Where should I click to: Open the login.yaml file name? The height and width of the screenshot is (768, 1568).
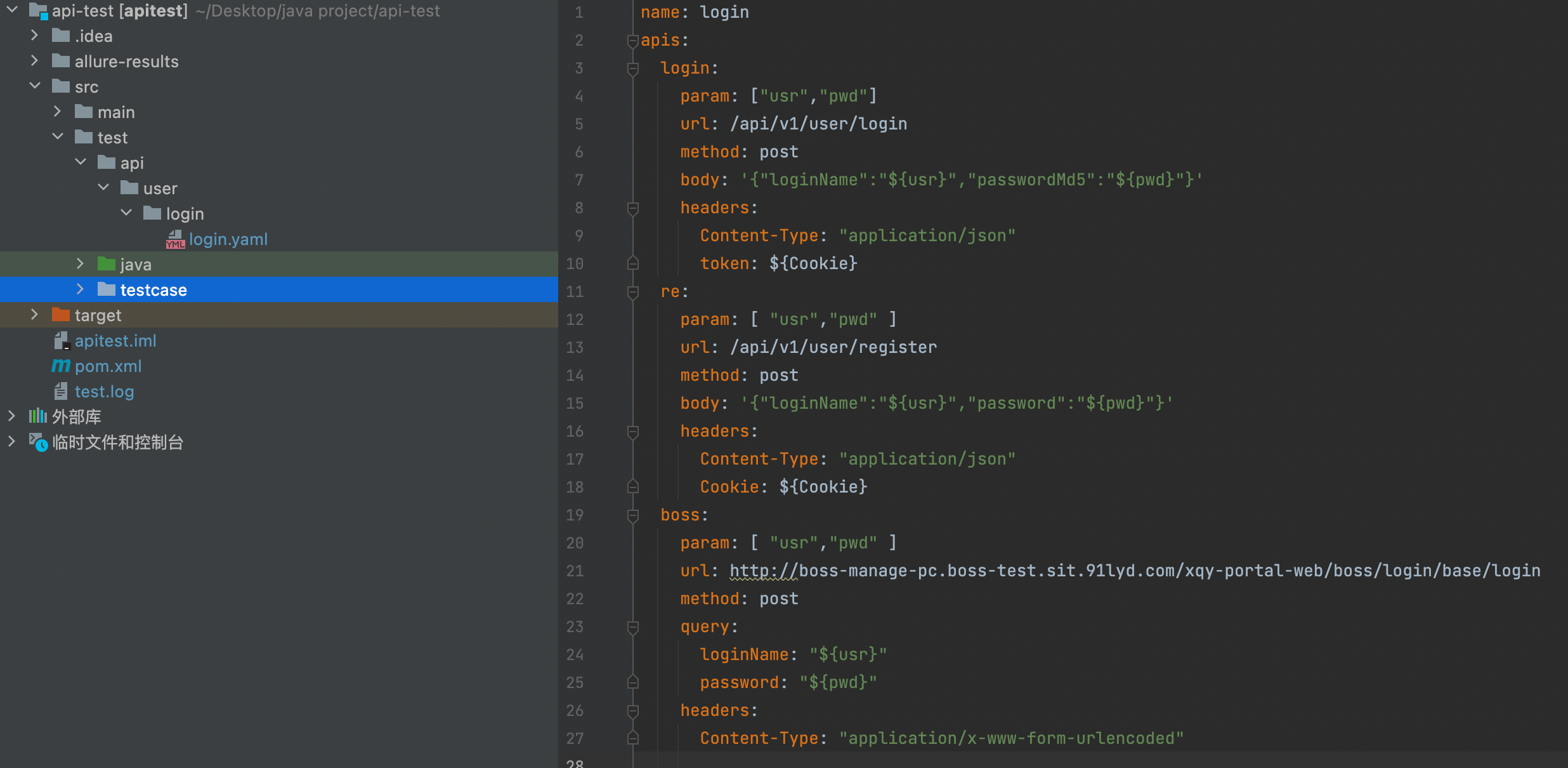coord(228,239)
